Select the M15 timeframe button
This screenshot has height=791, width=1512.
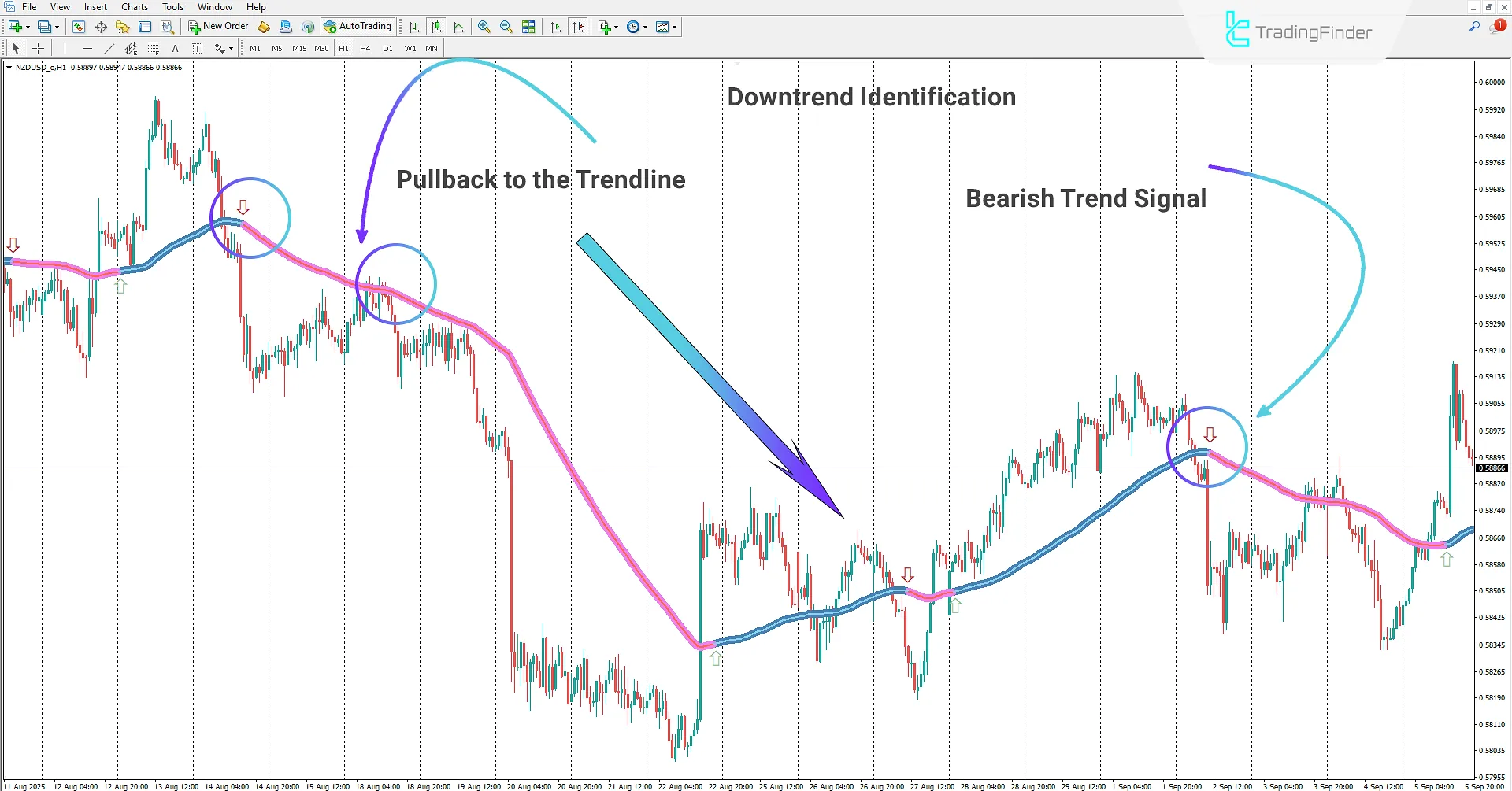[298, 48]
